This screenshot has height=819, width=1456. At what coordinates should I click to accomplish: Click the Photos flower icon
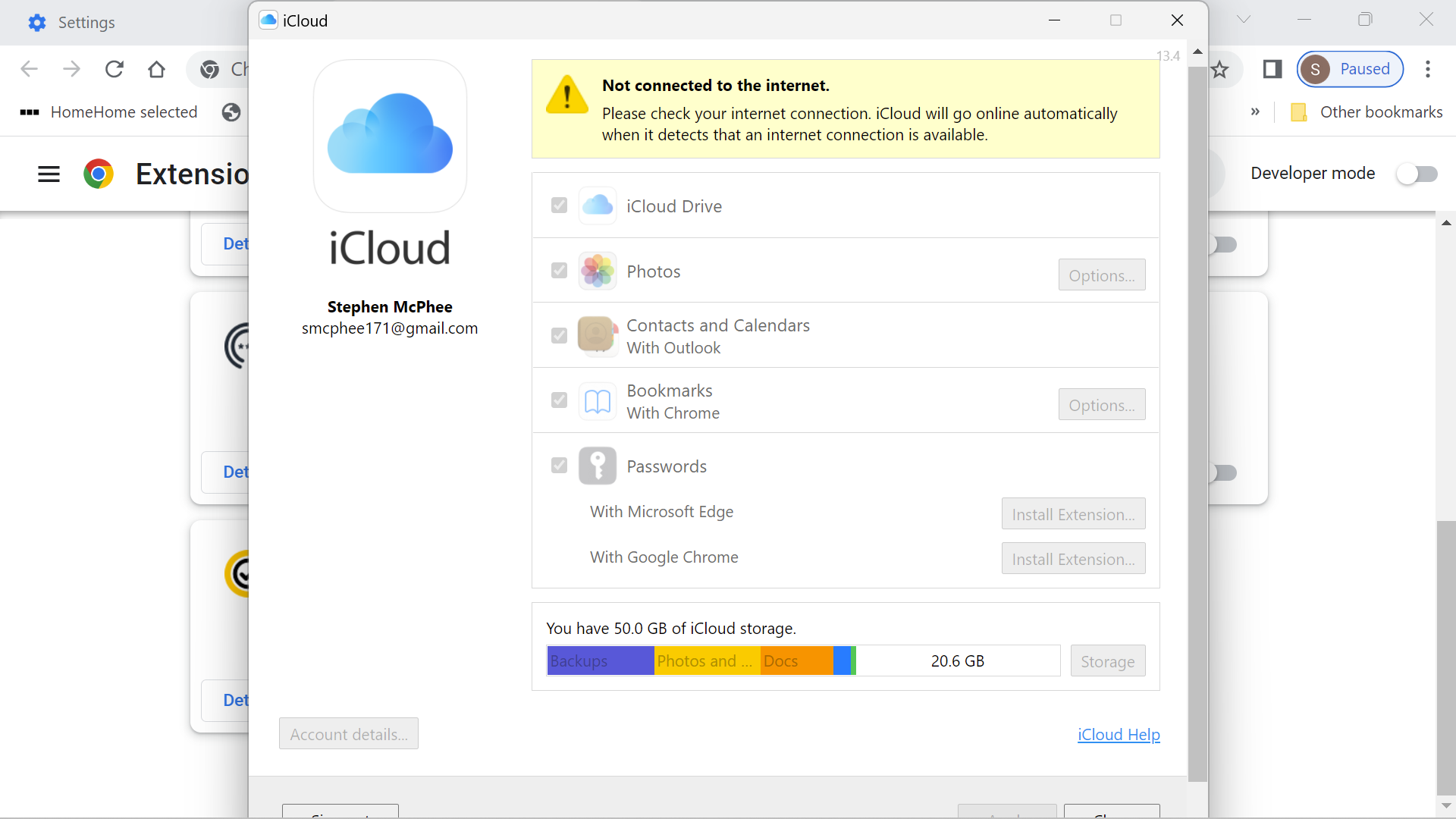(x=598, y=271)
